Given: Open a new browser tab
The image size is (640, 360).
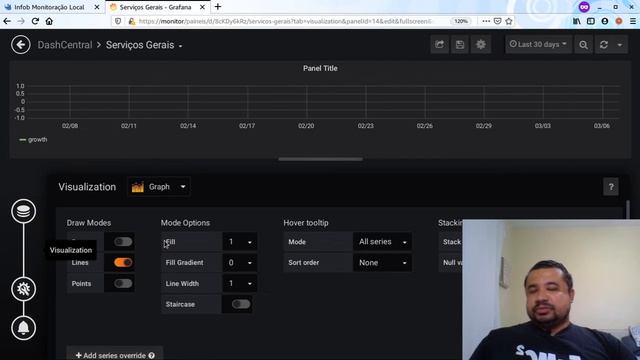Looking at the screenshot, I should coord(218,7).
